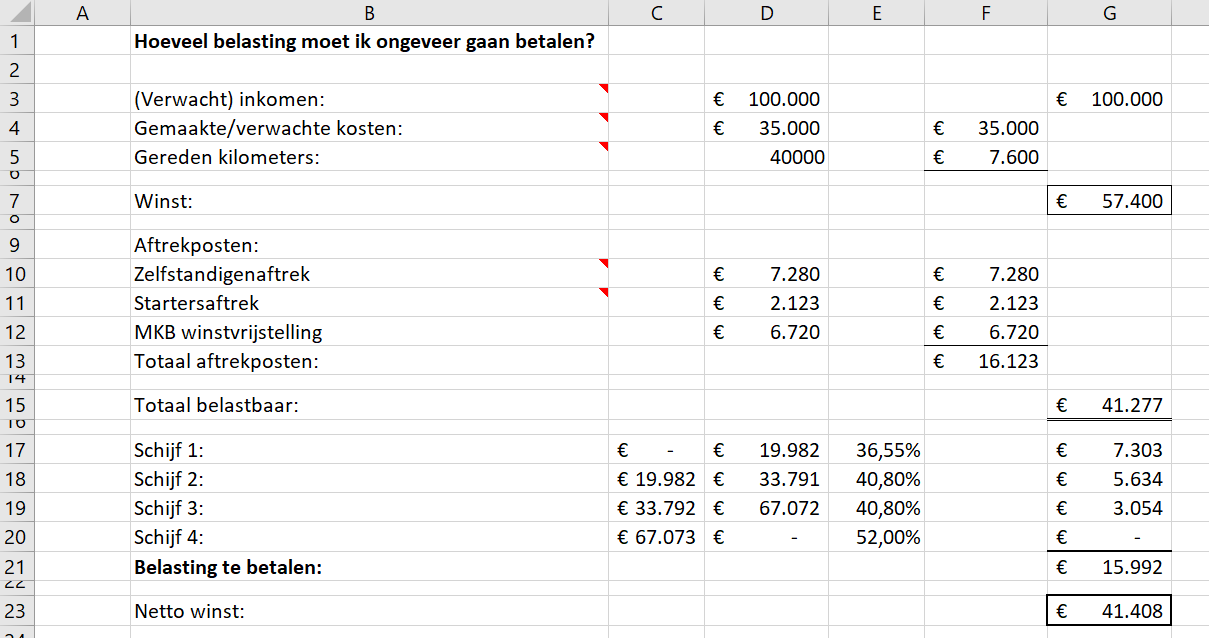Select the cell containing 40000 kilometers
Screen dimensions: 1209x638
(x=766, y=156)
